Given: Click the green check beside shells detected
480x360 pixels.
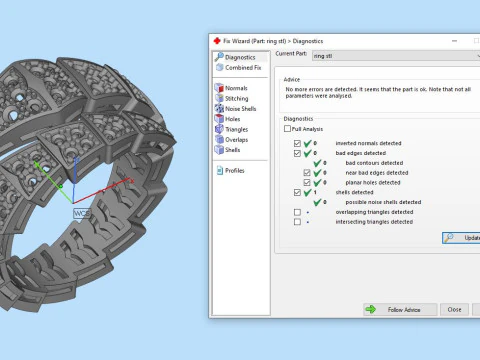Looking at the screenshot, I should tap(308, 192).
